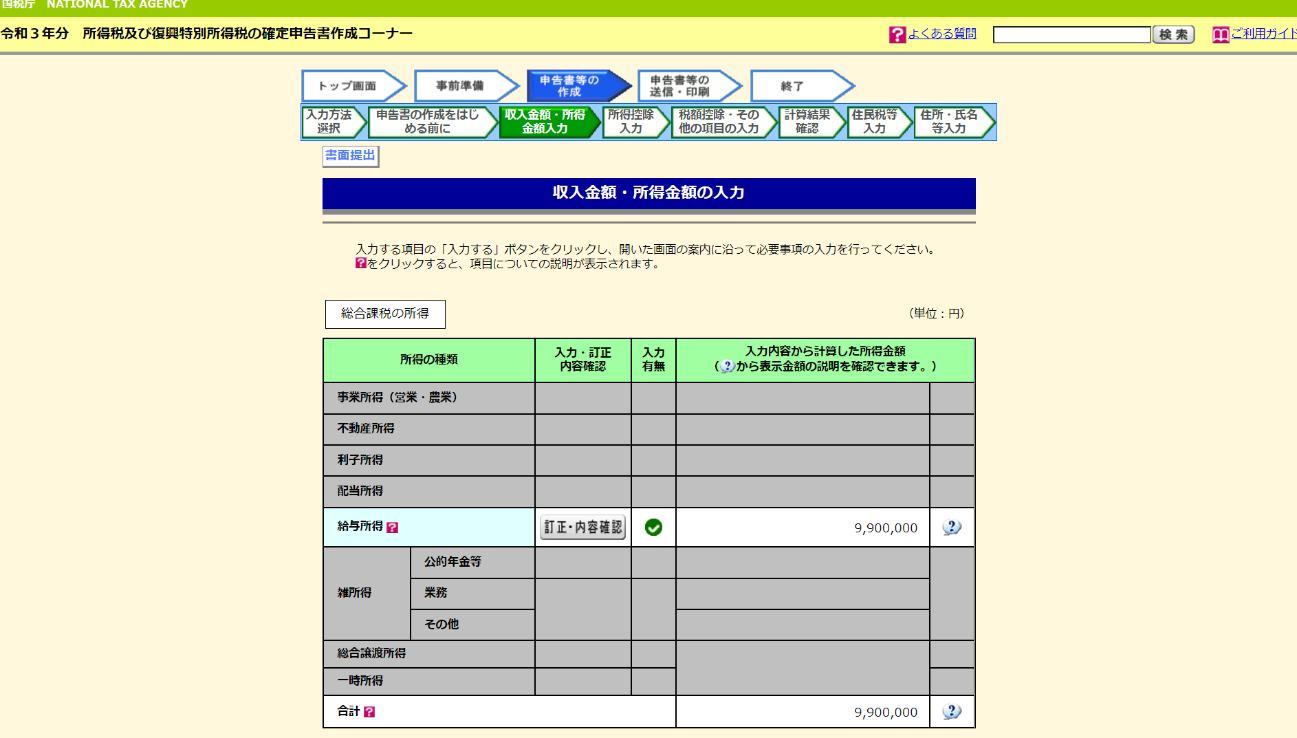Click the question mark icon beside よくある質問
Screen dimensions: 1297x738
[897, 35]
